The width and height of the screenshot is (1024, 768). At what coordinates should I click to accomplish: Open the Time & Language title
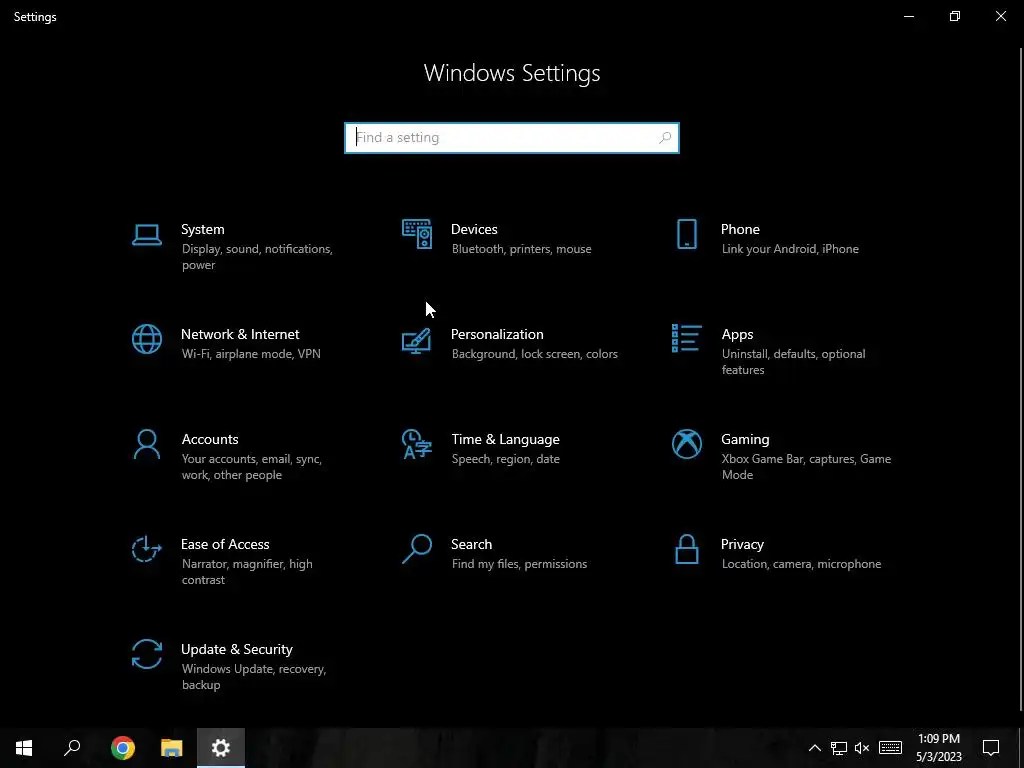click(x=505, y=440)
